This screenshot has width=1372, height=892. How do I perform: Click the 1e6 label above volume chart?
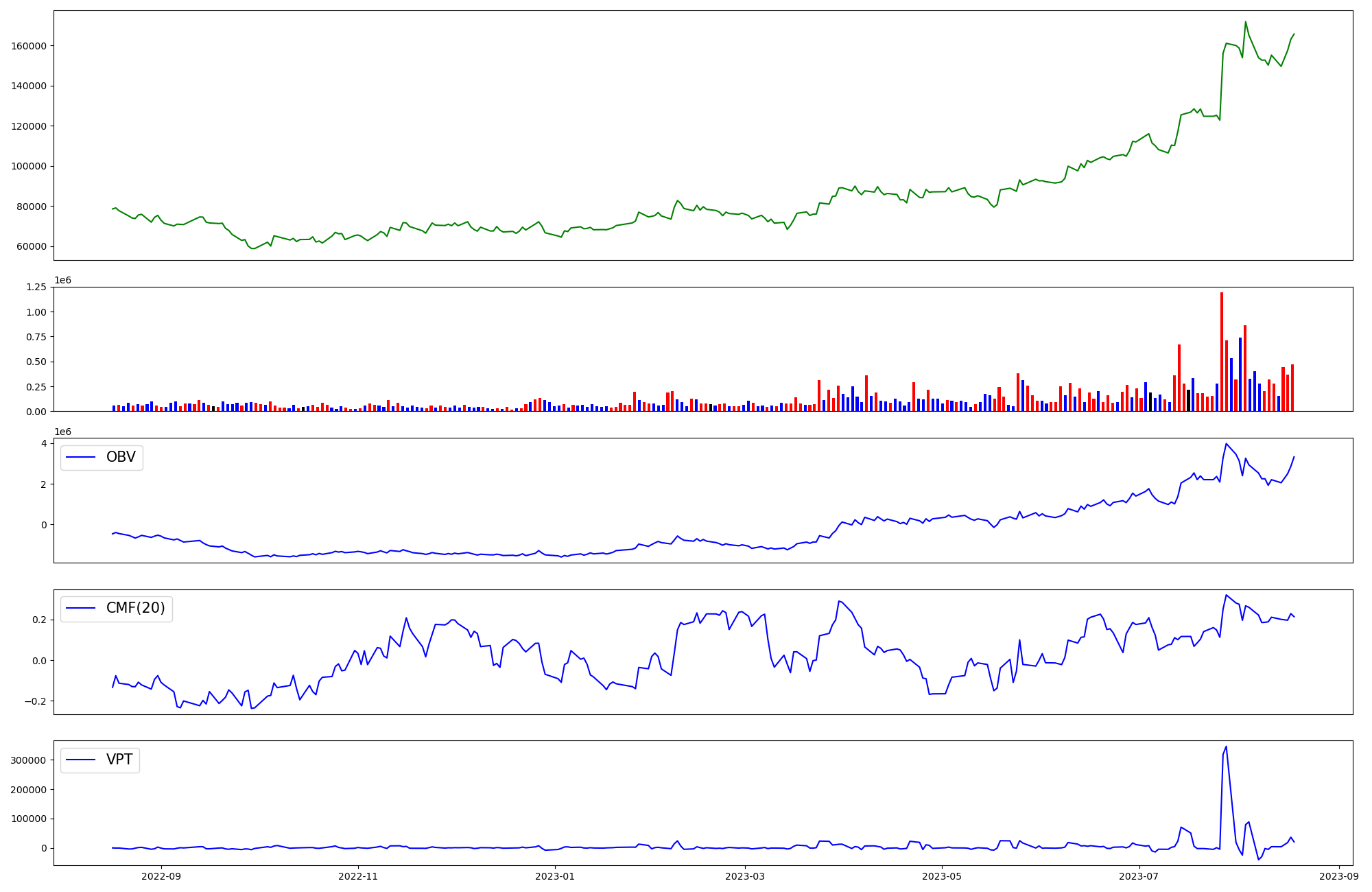tap(62, 280)
